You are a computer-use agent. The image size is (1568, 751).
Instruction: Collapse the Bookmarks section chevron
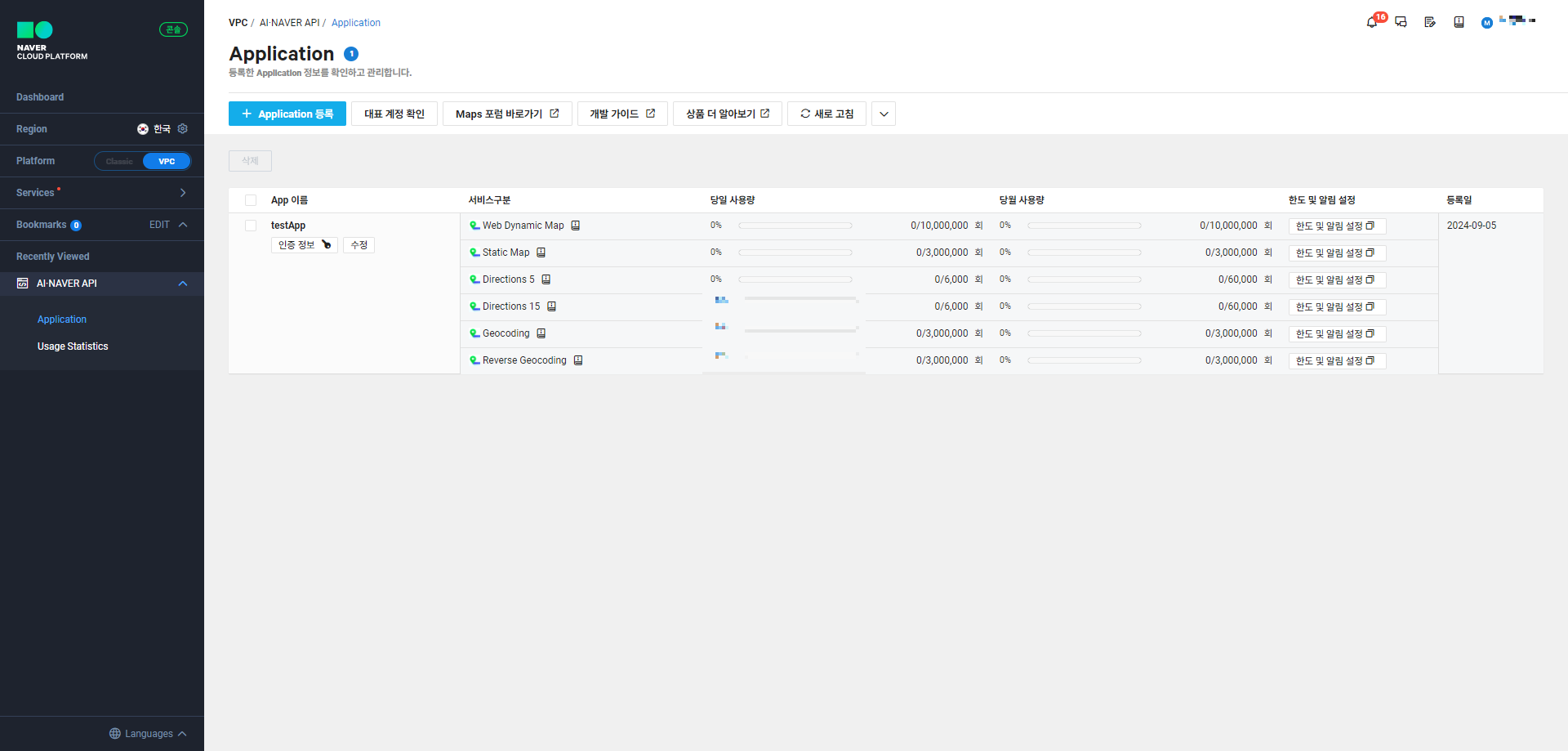[183, 225]
